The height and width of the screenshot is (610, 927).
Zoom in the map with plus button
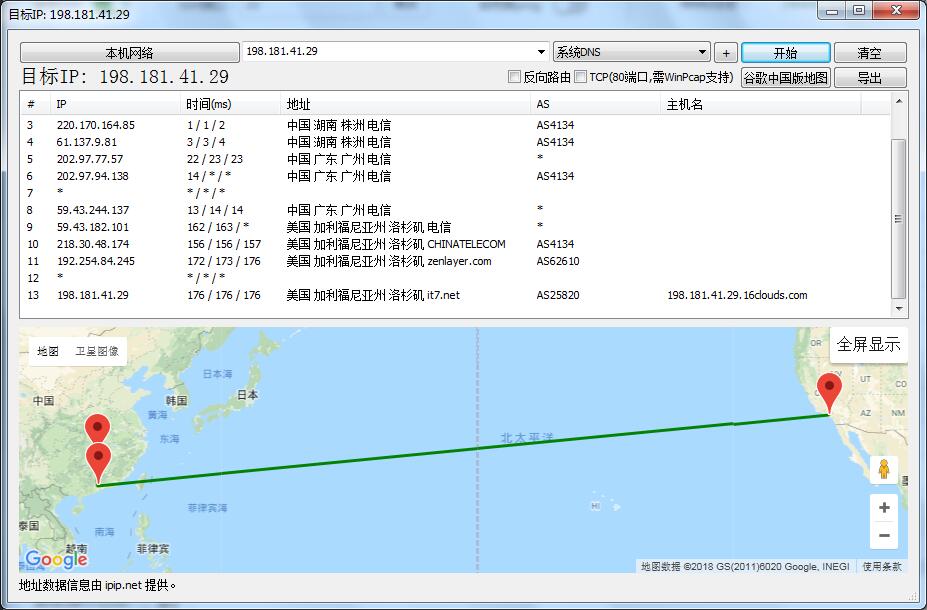point(883,508)
